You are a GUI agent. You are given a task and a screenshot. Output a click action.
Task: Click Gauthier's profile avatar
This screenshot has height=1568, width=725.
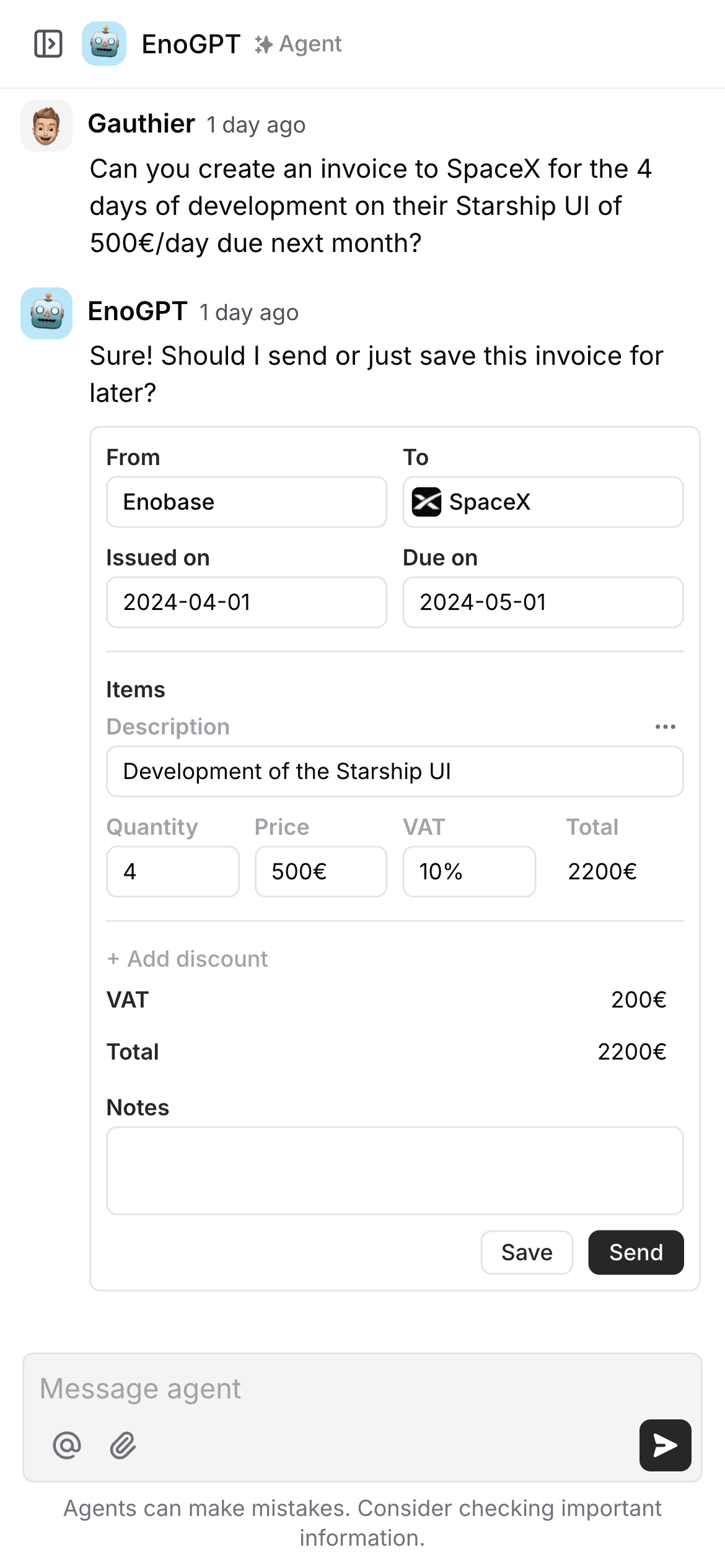click(46, 126)
